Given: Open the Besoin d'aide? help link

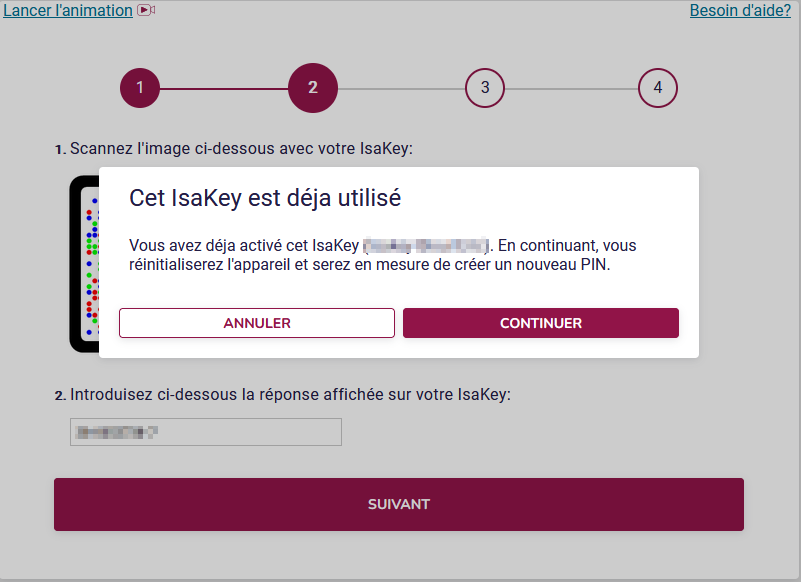Looking at the screenshot, I should click(x=740, y=10).
